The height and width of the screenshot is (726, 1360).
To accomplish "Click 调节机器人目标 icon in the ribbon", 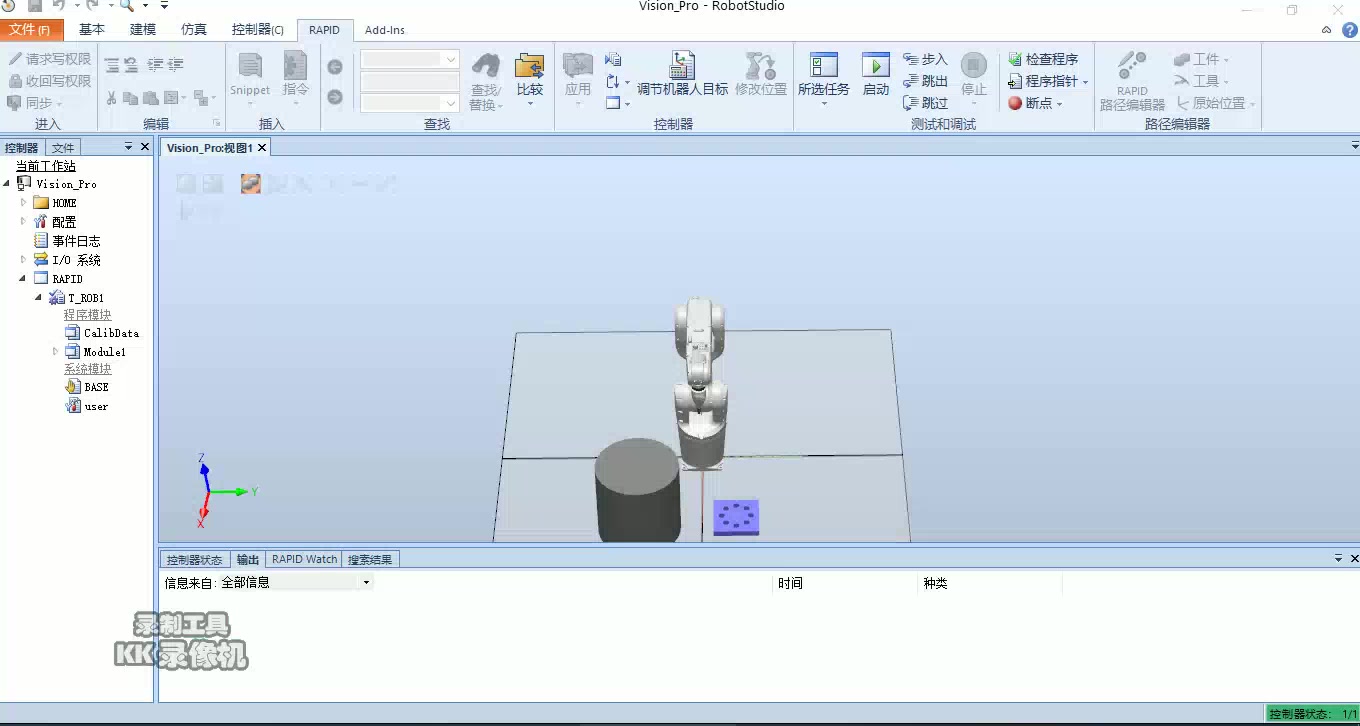I will 682,67.
